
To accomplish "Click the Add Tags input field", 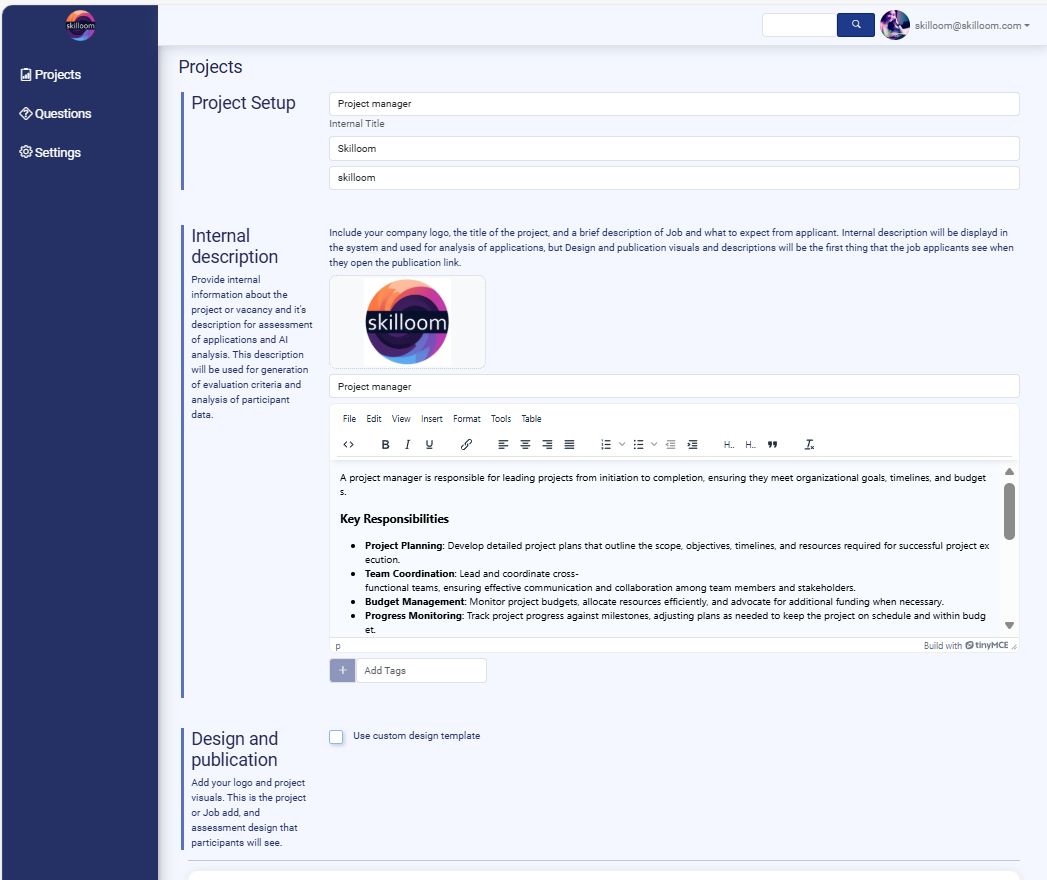I will click(421, 671).
